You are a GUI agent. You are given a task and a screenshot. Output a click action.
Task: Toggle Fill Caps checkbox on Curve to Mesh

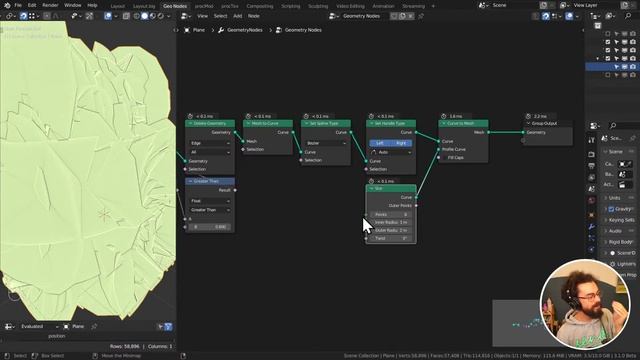point(444,158)
